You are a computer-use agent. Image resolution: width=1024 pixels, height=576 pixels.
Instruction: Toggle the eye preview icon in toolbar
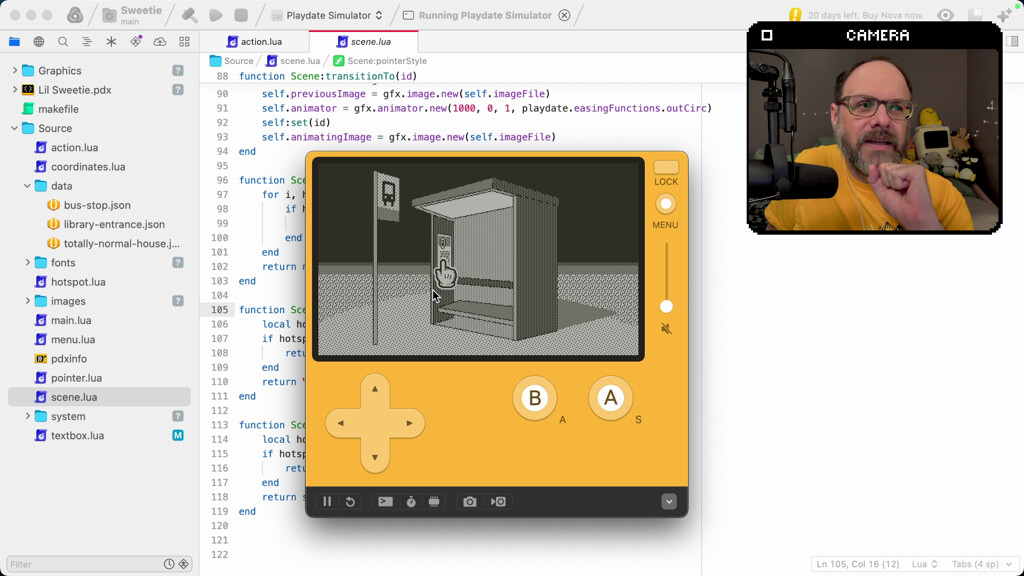[x=945, y=15]
